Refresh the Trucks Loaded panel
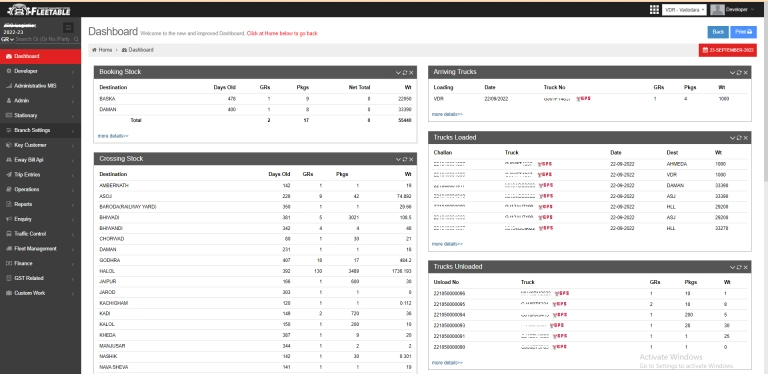 (x=739, y=138)
